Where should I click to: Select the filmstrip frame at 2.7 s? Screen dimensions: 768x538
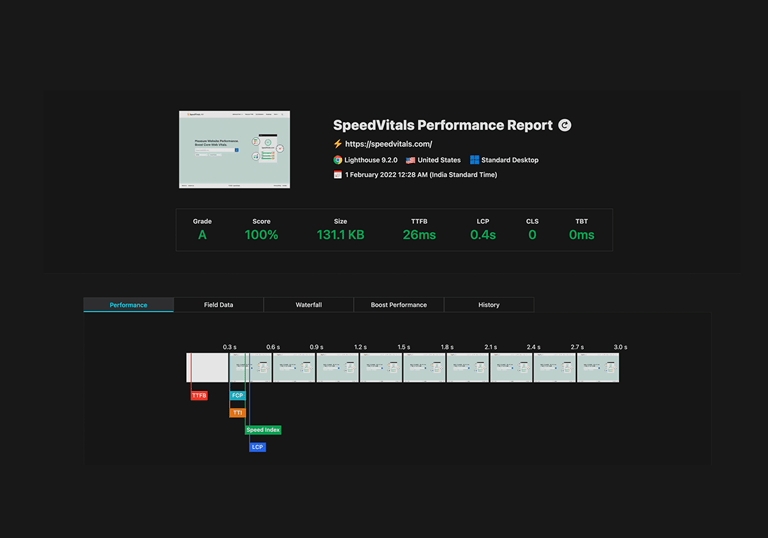pyautogui.click(x=598, y=367)
